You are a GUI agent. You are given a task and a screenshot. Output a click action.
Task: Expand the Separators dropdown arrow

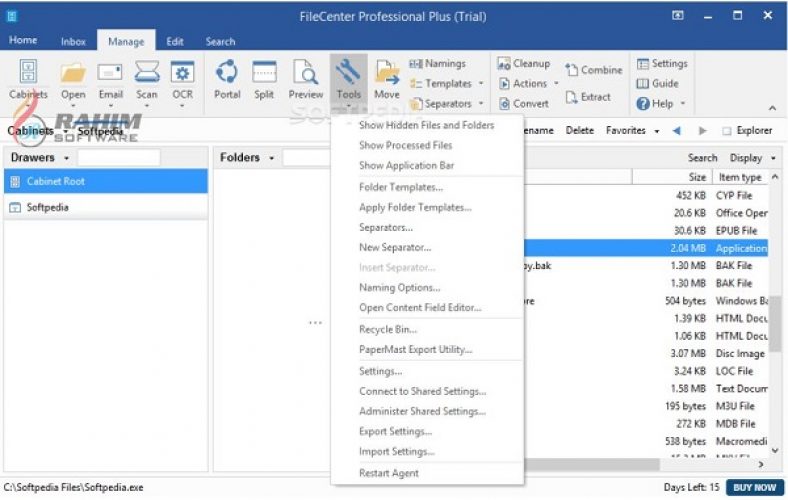(x=481, y=104)
